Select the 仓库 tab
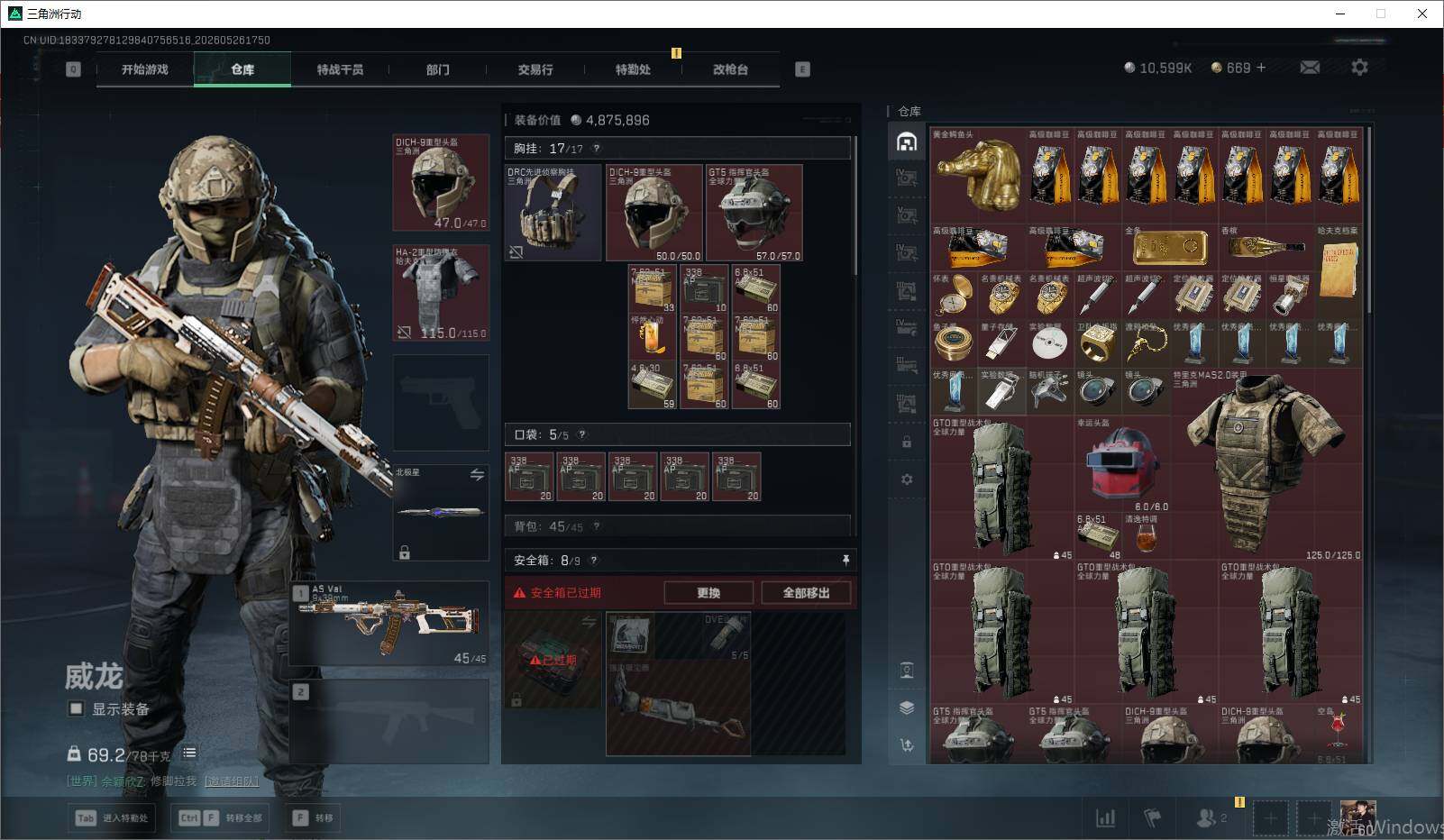The height and width of the screenshot is (840, 1444). (x=242, y=69)
